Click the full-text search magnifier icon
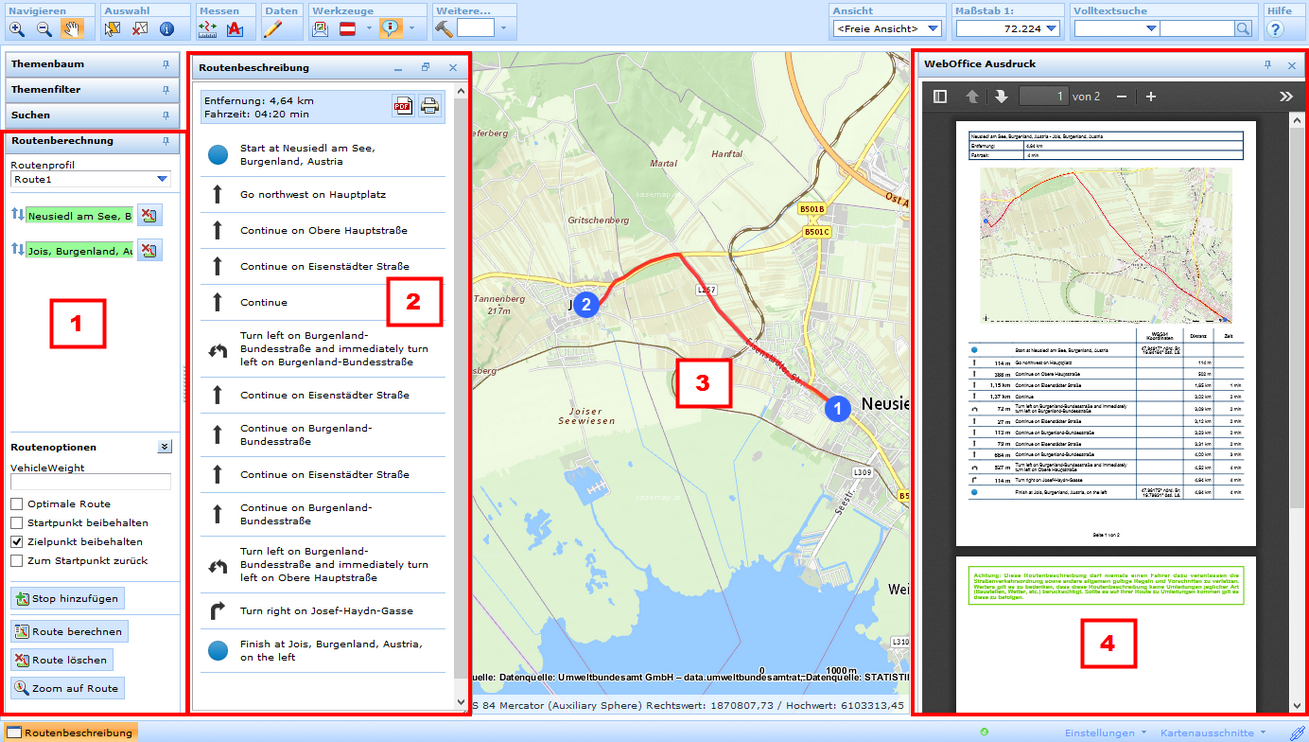1309x742 pixels. click(x=1242, y=29)
